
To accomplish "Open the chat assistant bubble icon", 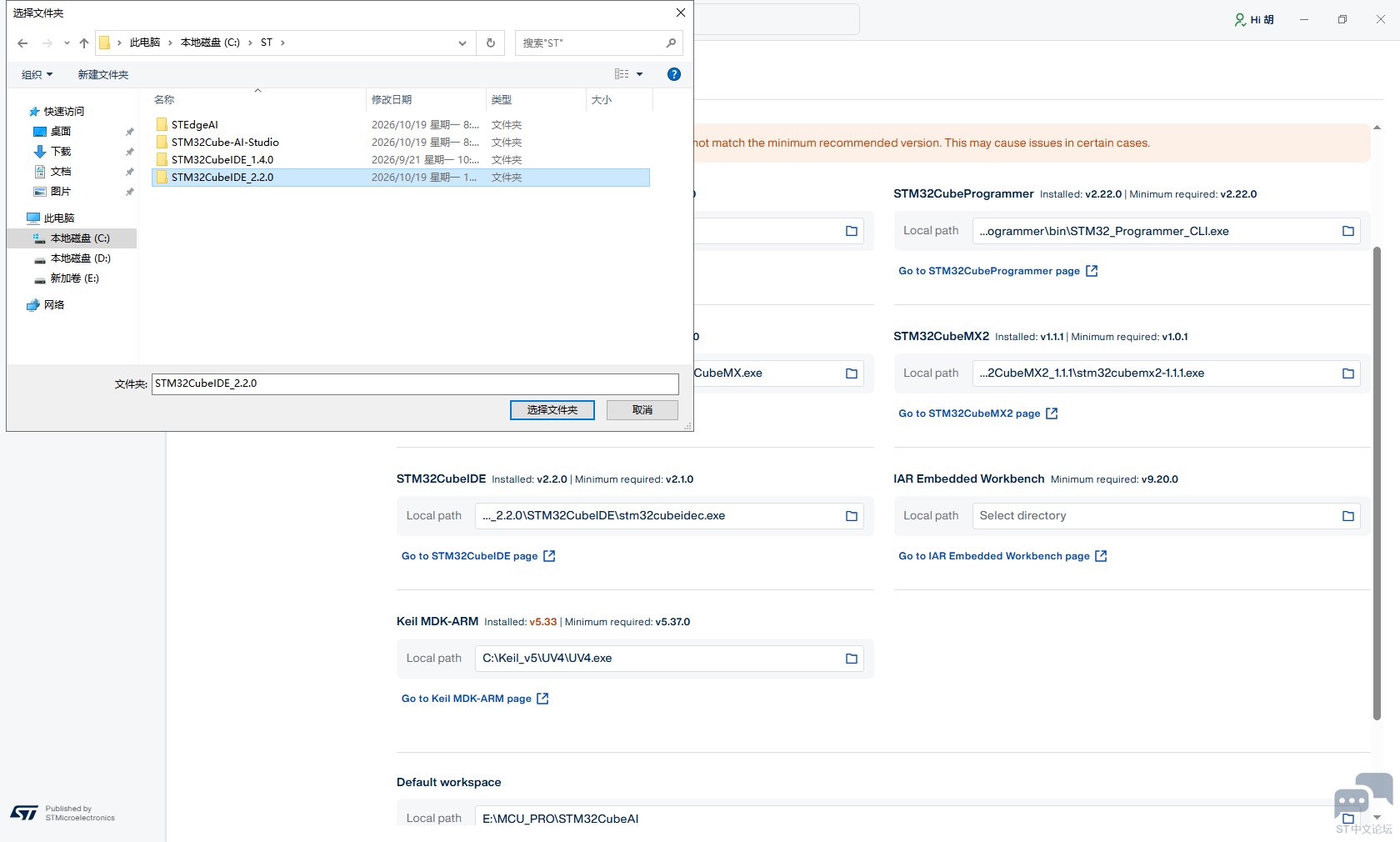I will (x=1363, y=797).
